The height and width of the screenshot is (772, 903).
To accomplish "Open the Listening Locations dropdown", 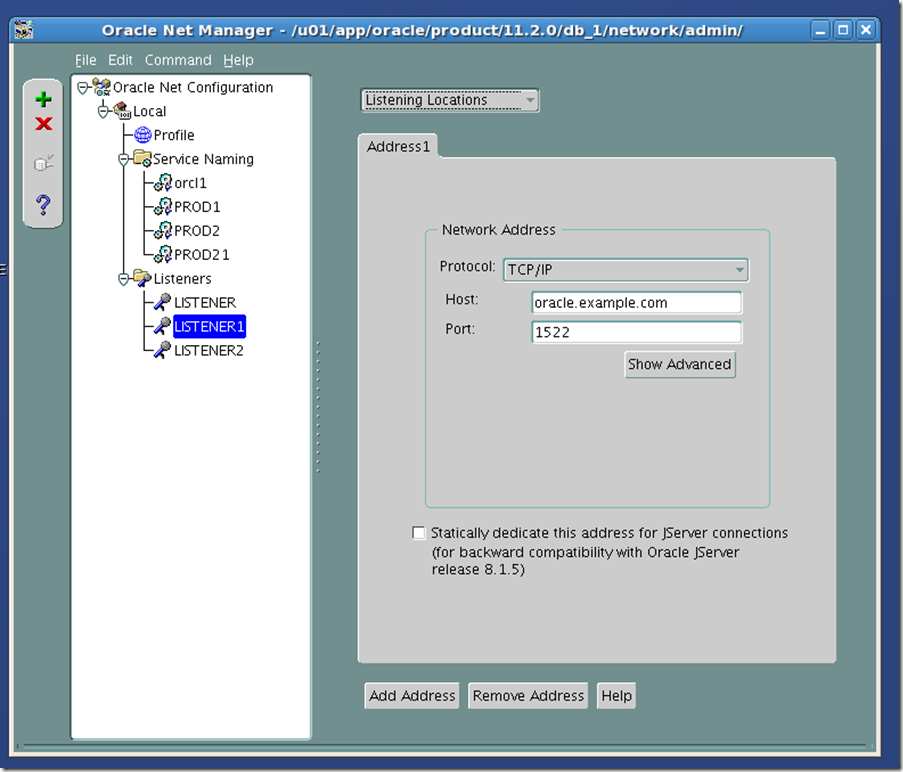I will coord(450,100).
